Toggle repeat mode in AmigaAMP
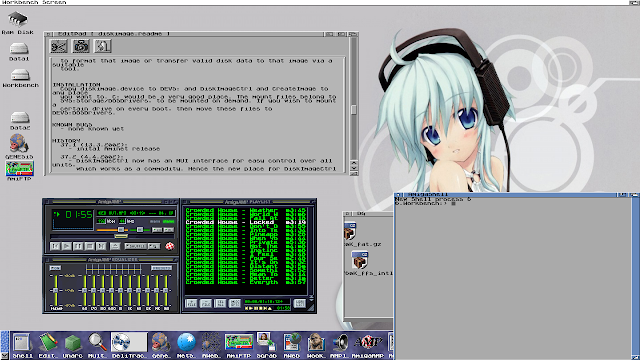The width and height of the screenshot is (640, 360). tap(154, 246)
